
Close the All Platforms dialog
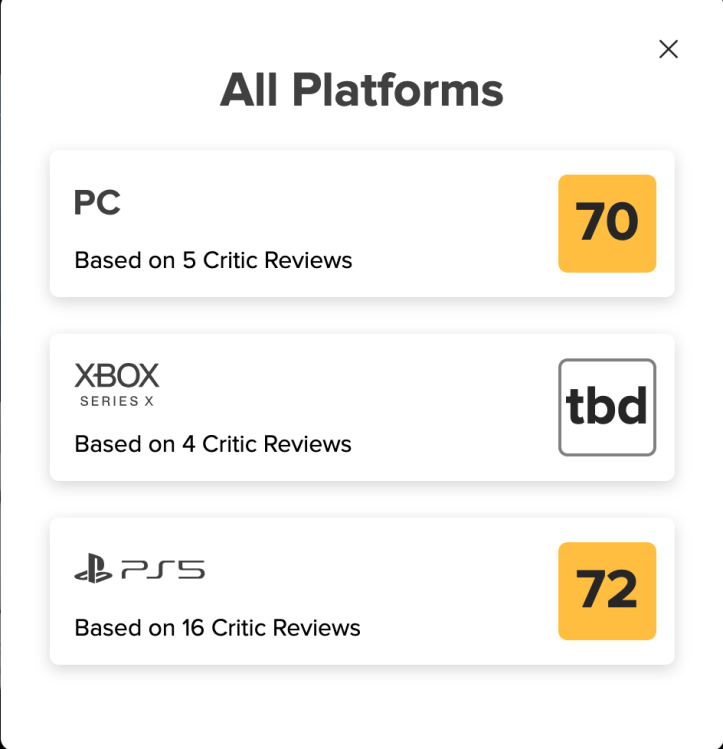pos(668,49)
